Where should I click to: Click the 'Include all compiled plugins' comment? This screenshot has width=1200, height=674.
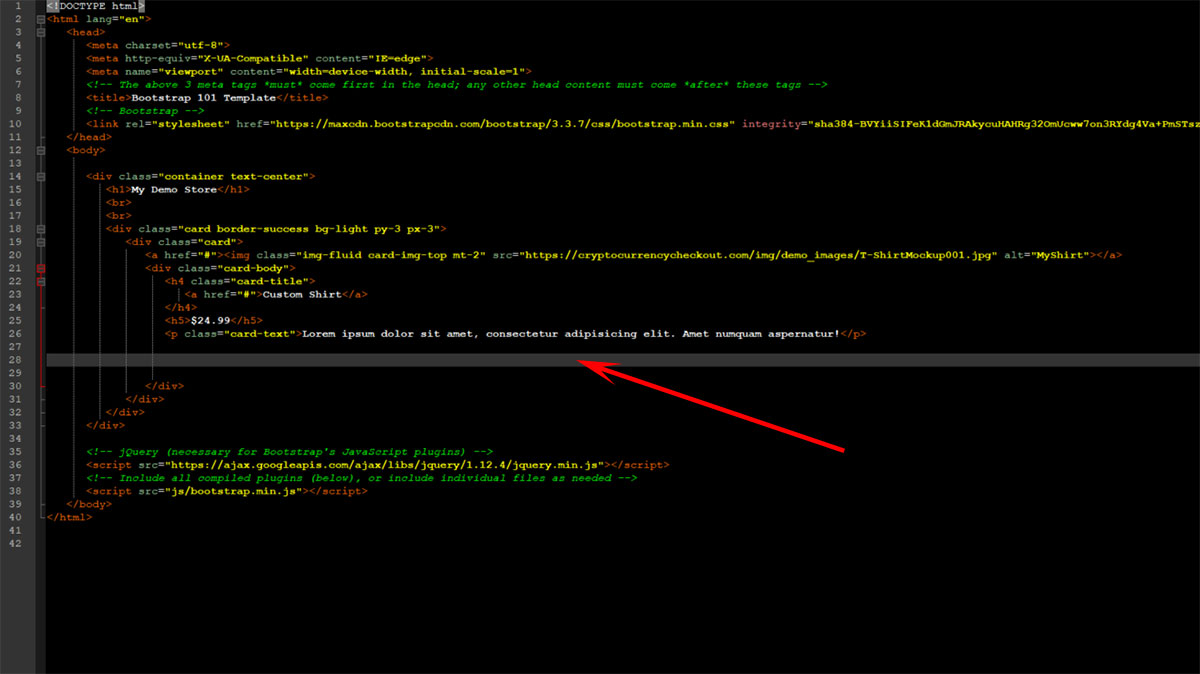(x=362, y=477)
